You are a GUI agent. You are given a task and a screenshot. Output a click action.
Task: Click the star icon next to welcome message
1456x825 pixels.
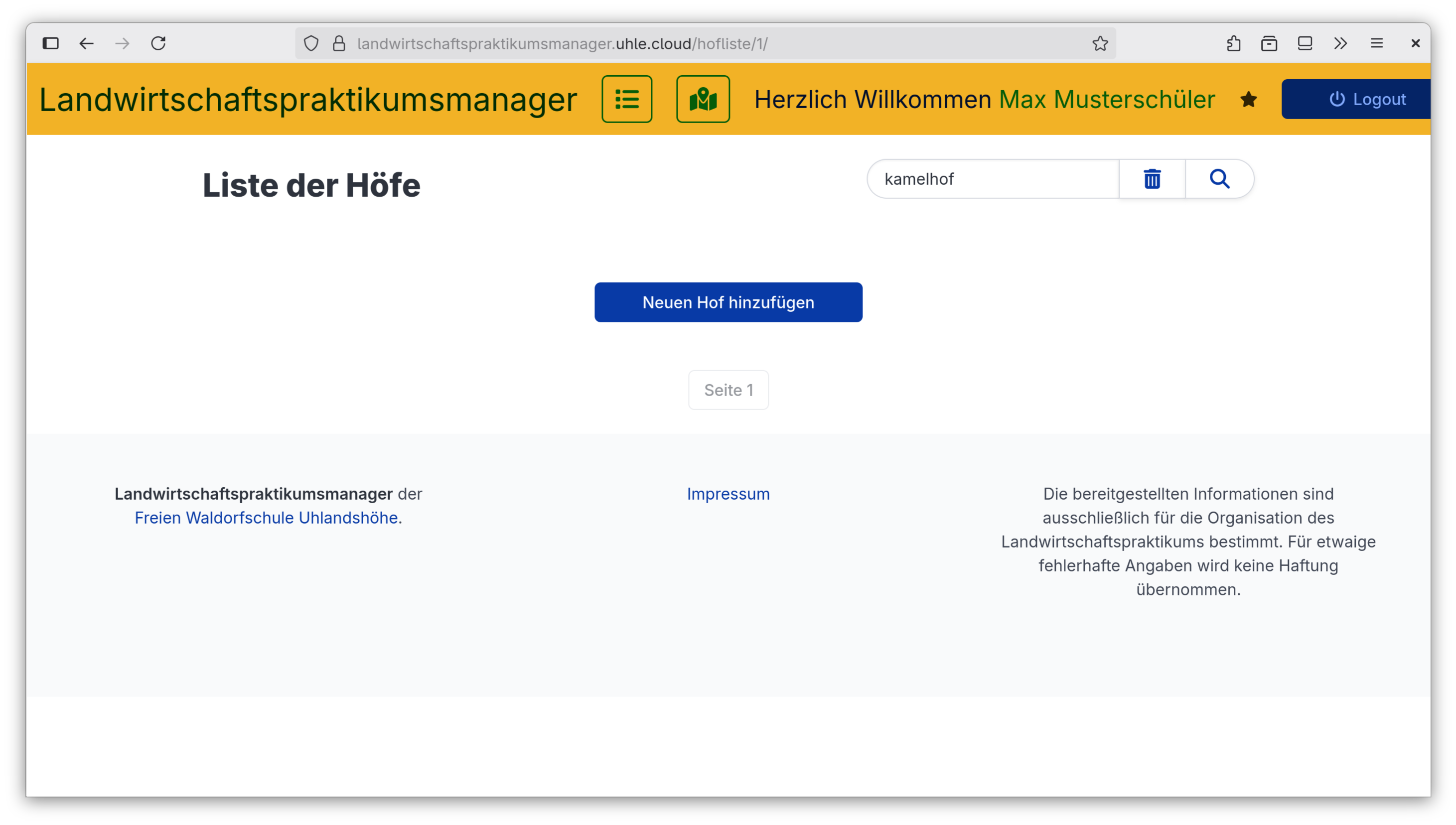[1249, 99]
